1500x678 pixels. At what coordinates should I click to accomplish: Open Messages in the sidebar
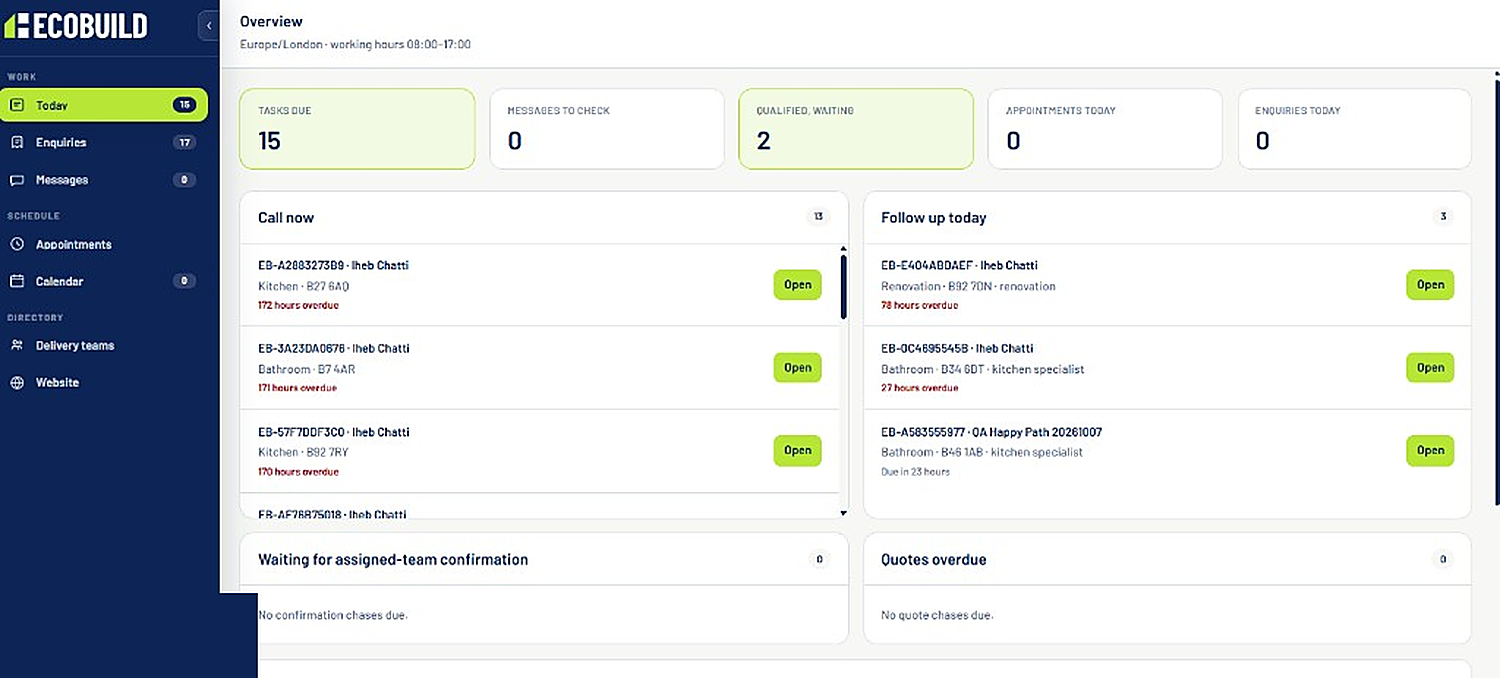click(104, 180)
